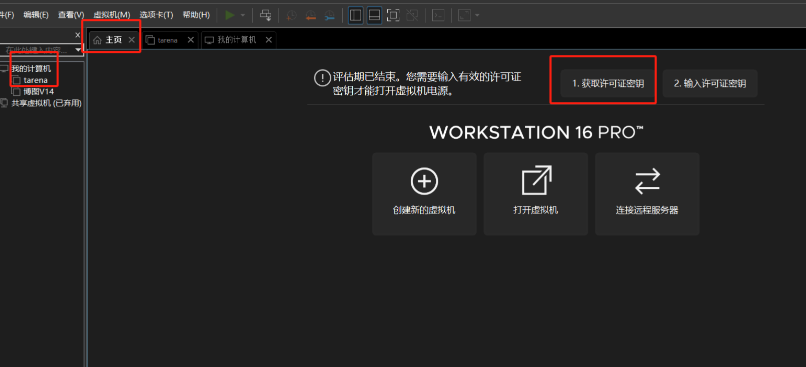
Task: Click the stretch guest display icon
Action: (x=464, y=15)
